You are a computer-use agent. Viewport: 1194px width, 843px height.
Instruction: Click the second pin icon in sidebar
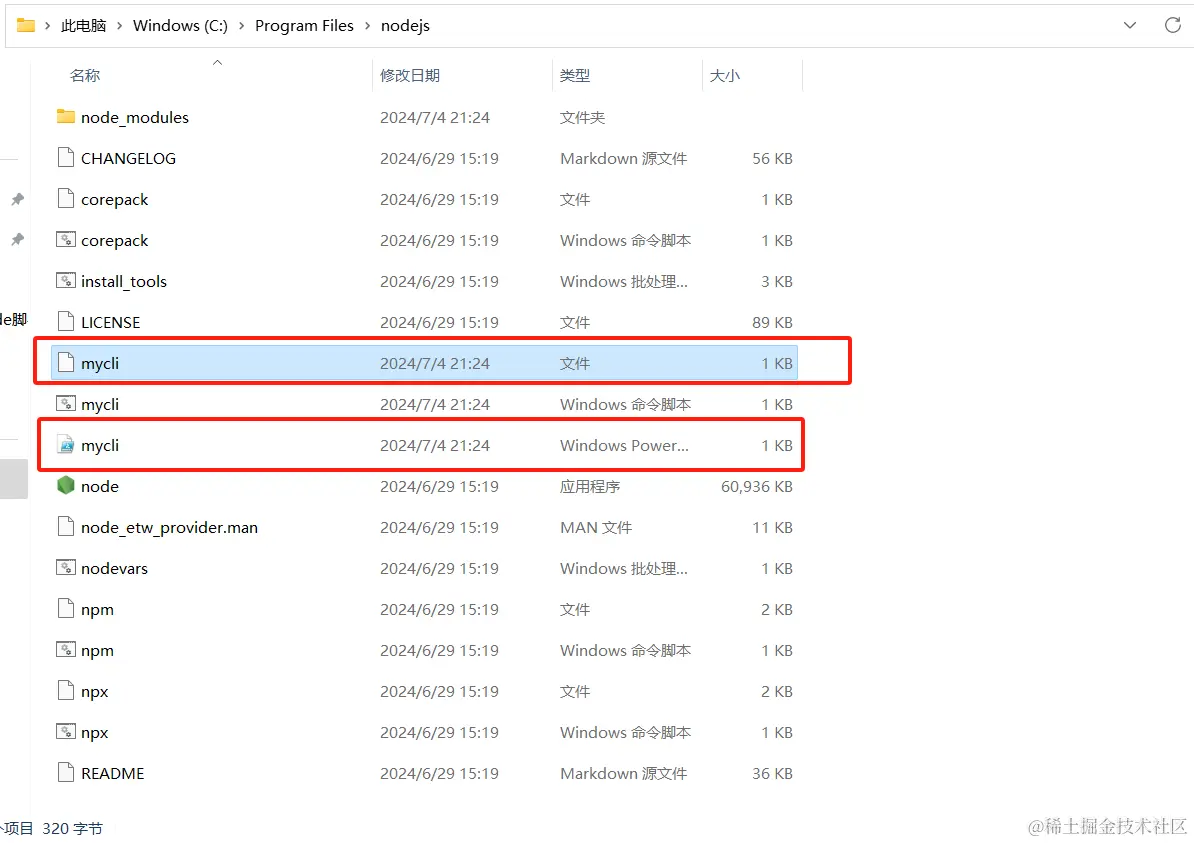tap(18, 239)
